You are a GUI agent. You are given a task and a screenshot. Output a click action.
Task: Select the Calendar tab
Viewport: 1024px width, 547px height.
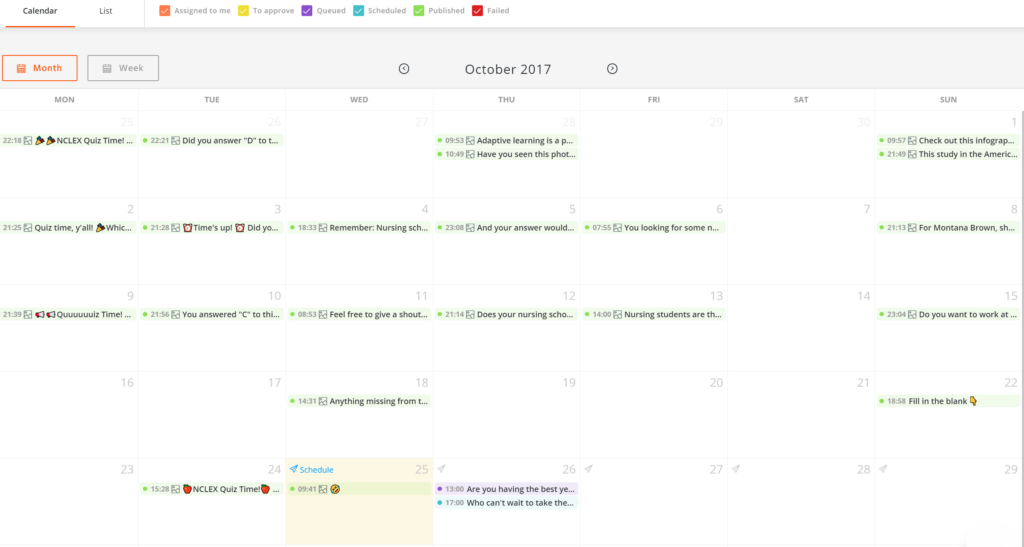click(40, 11)
